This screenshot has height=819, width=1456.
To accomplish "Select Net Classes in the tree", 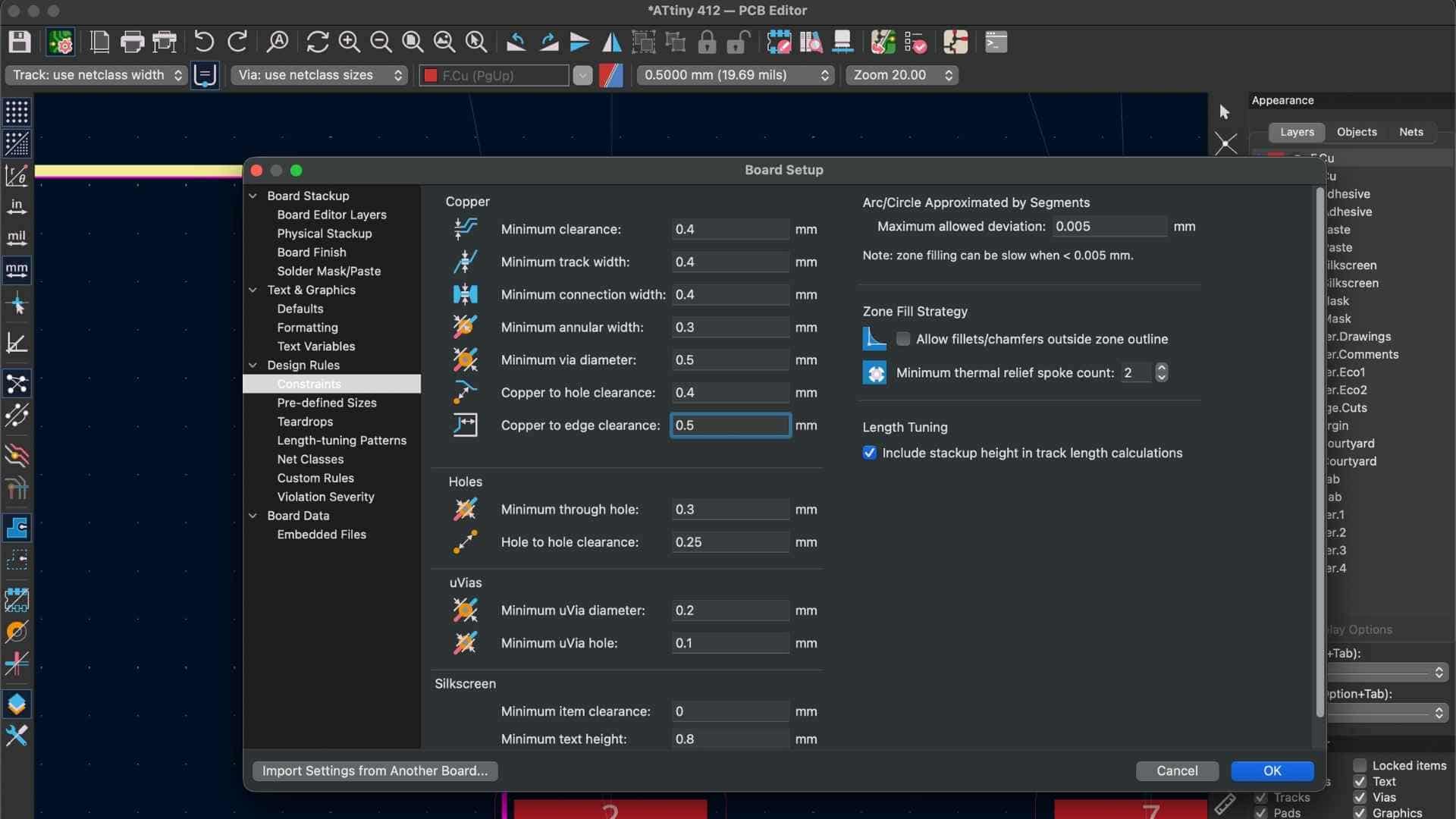I will pos(310,460).
